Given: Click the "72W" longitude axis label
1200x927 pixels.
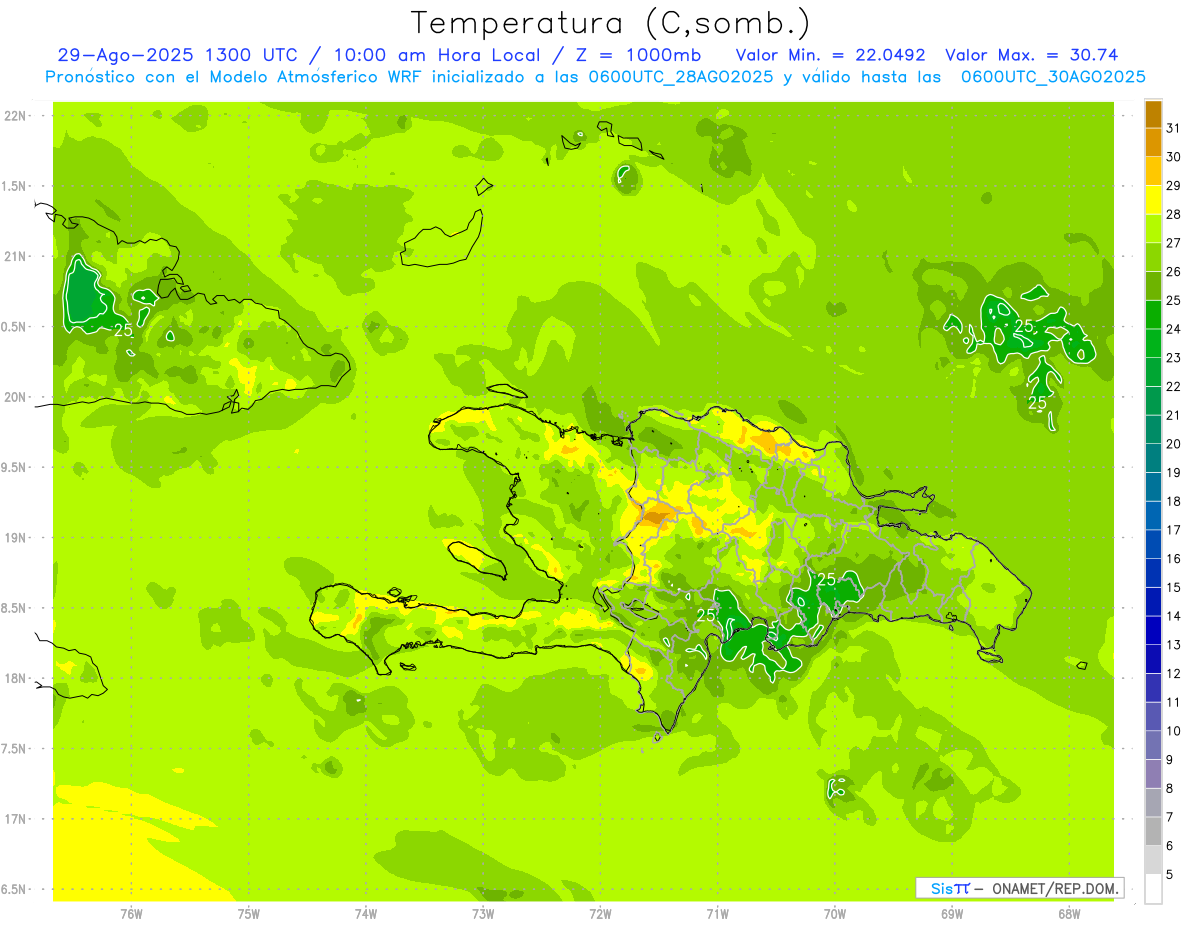Looking at the screenshot, I should [600, 913].
